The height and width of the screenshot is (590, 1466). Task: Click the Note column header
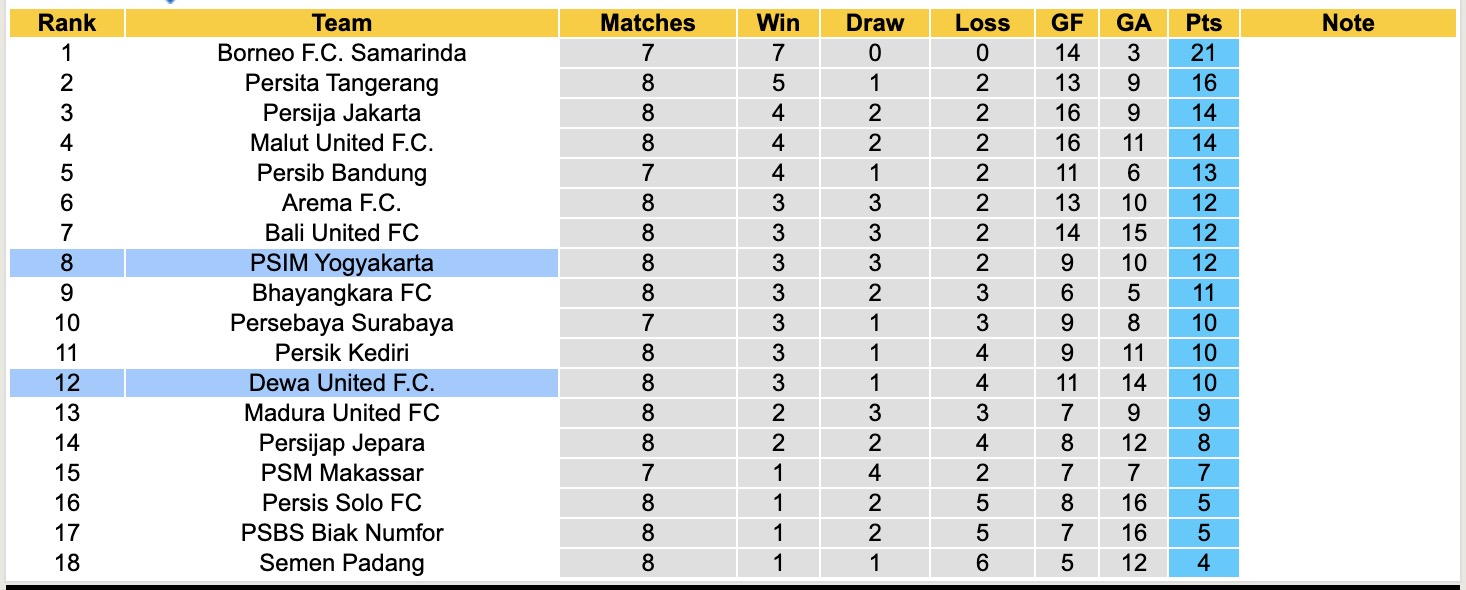pyautogui.click(x=1347, y=23)
